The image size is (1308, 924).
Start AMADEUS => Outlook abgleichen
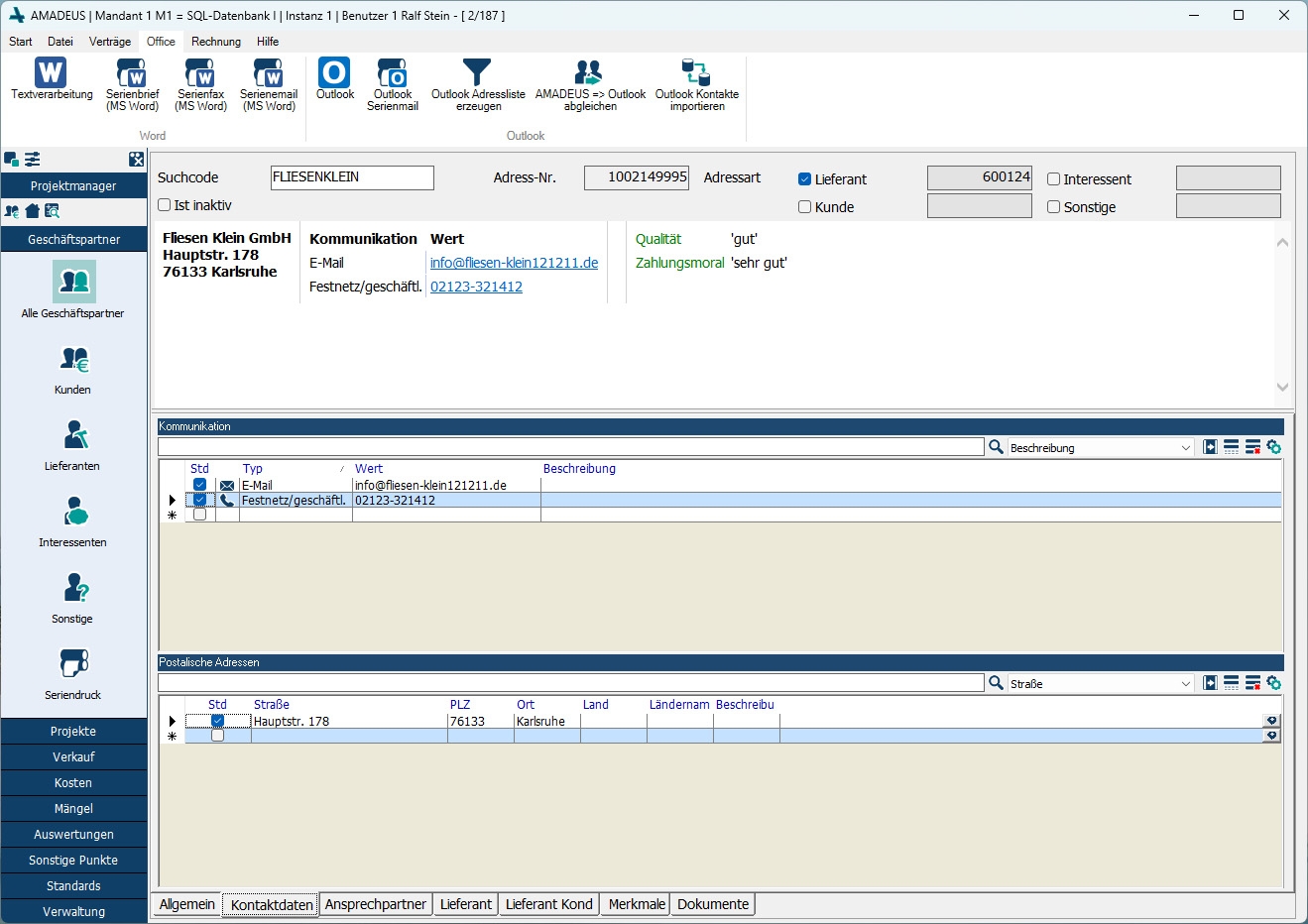[x=589, y=72]
